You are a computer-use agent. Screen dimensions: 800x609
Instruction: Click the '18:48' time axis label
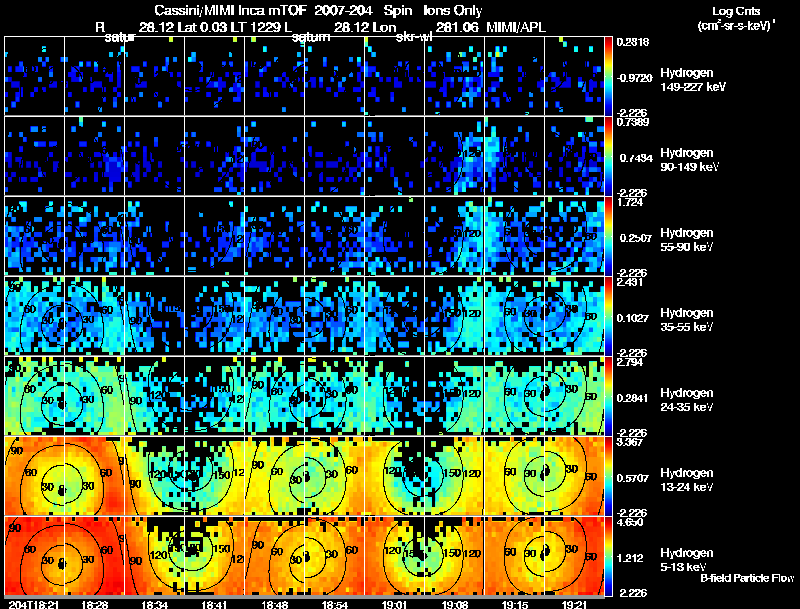[x=274, y=604]
